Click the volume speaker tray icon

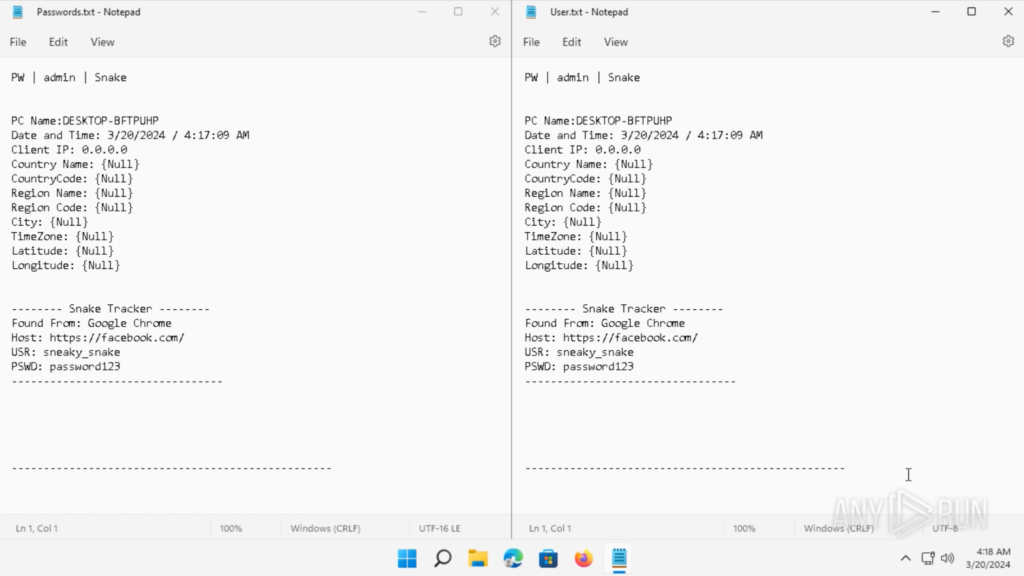click(947, 558)
